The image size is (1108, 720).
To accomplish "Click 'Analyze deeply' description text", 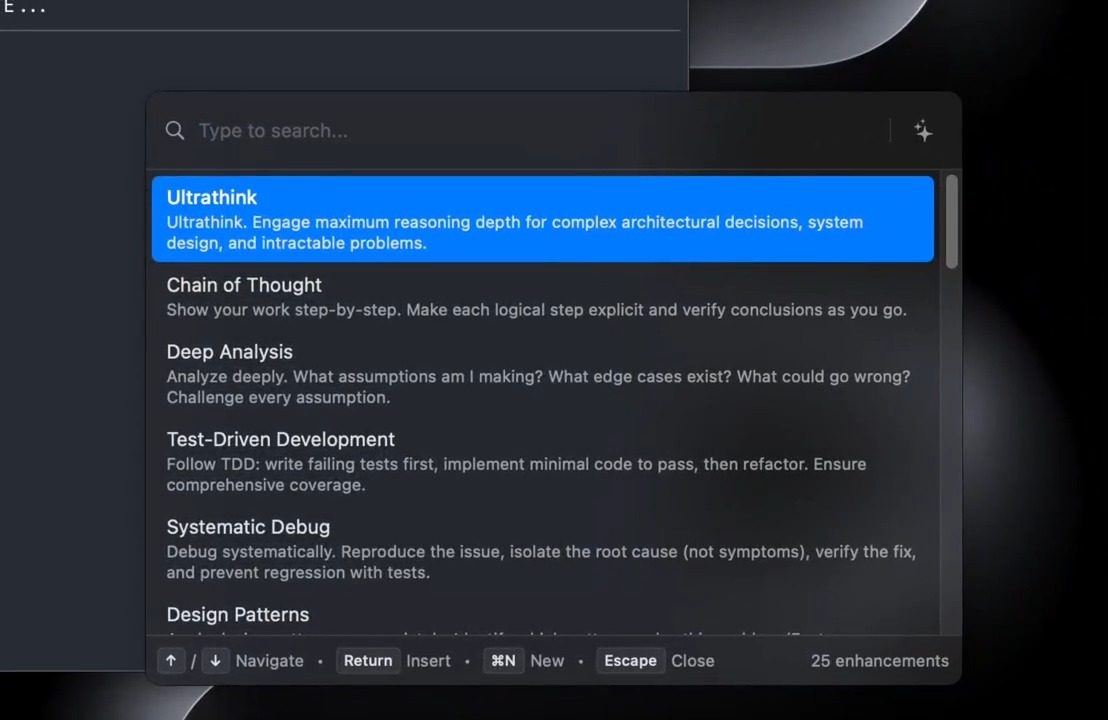I will pyautogui.click(x=538, y=387).
